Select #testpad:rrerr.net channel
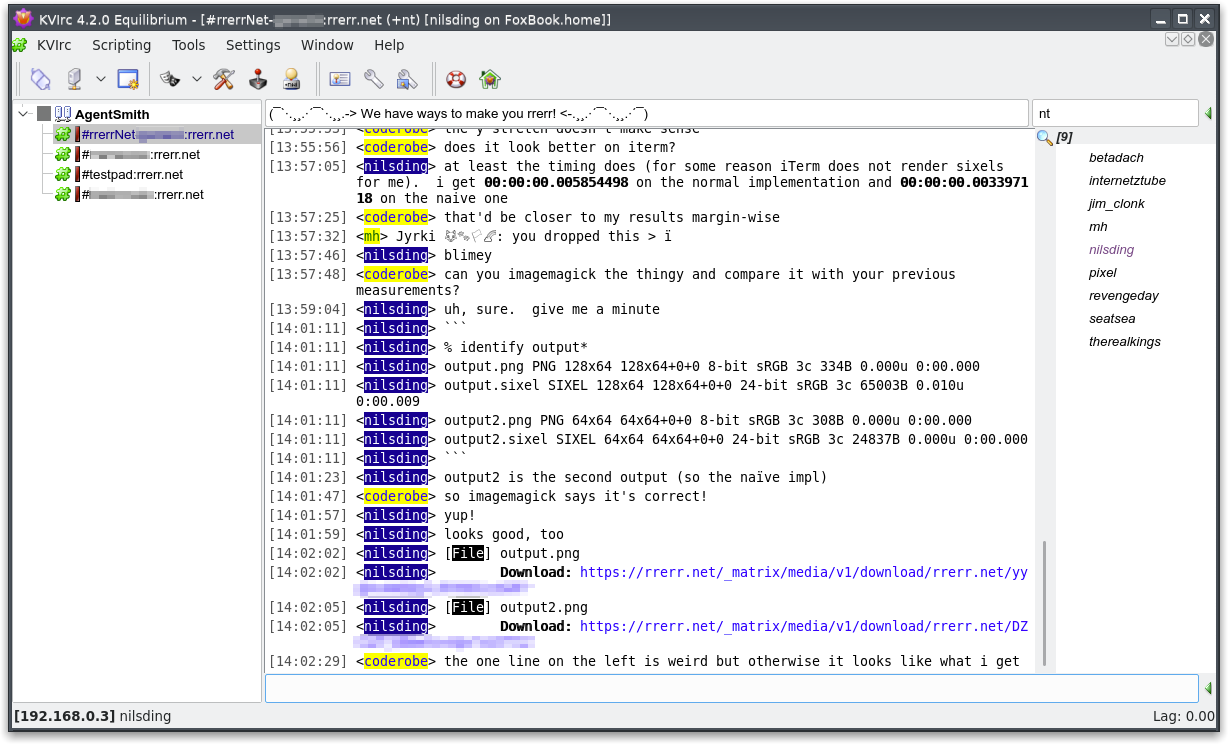 click(132, 174)
